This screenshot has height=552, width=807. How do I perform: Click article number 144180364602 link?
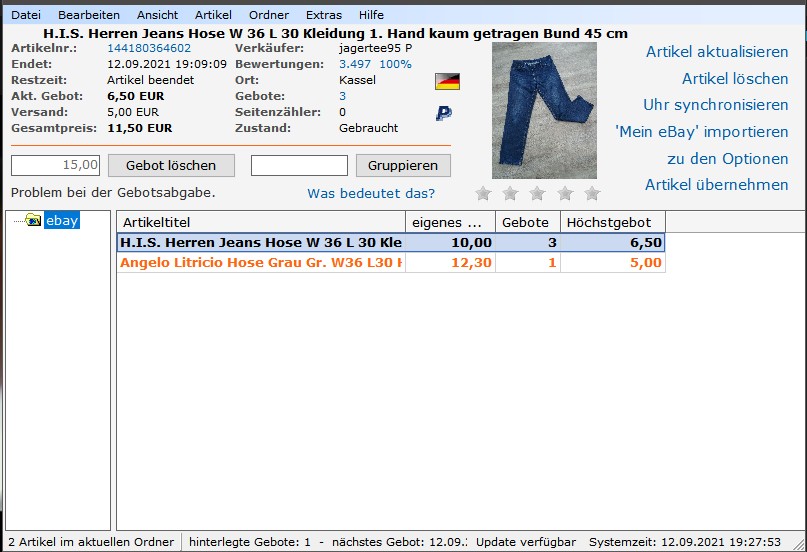(x=149, y=48)
